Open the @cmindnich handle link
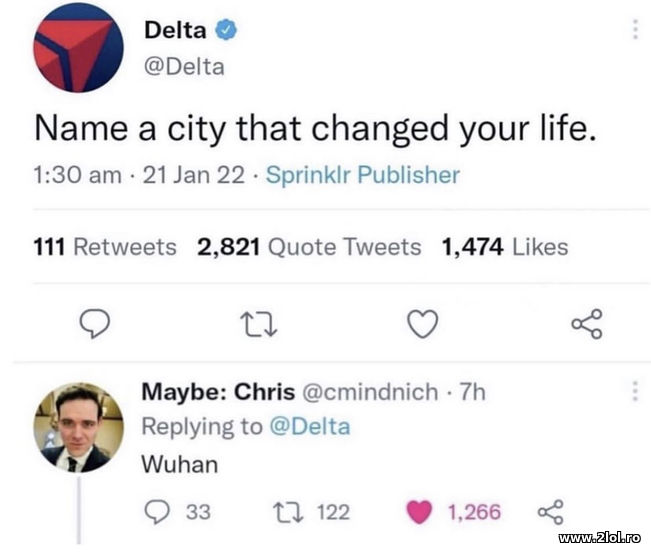The width and height of the screenshot is (651, 553). click(367, 392)
